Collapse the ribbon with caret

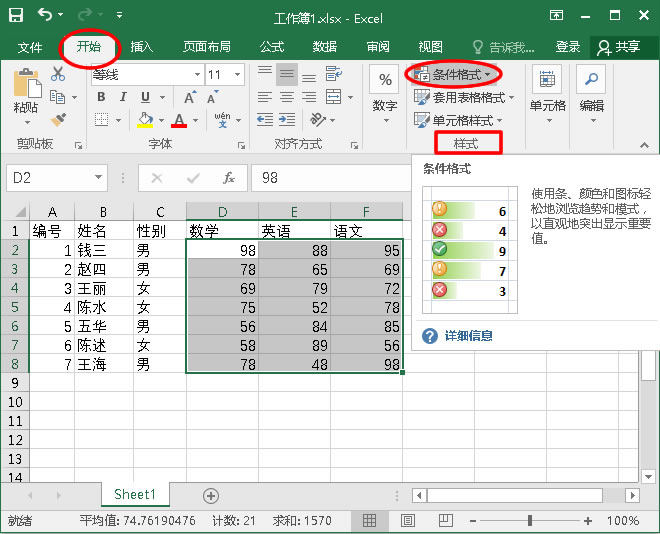pyautogui.click(x=644, y=145)
